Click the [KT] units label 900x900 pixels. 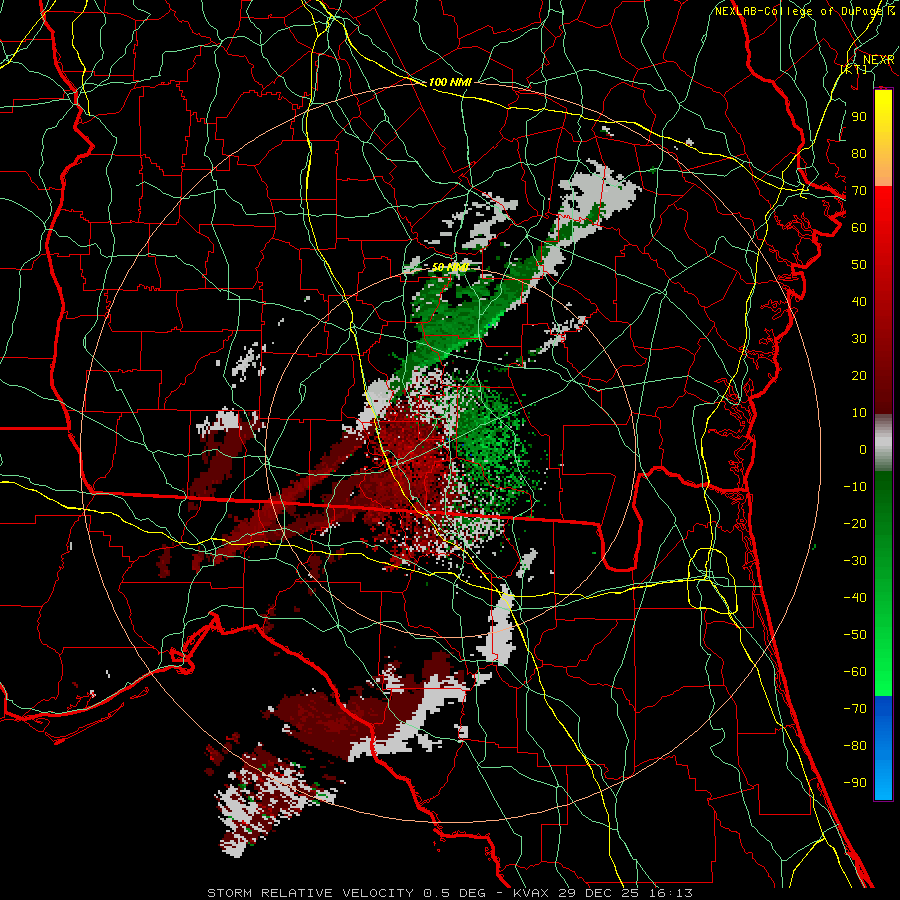click(854, 69)
